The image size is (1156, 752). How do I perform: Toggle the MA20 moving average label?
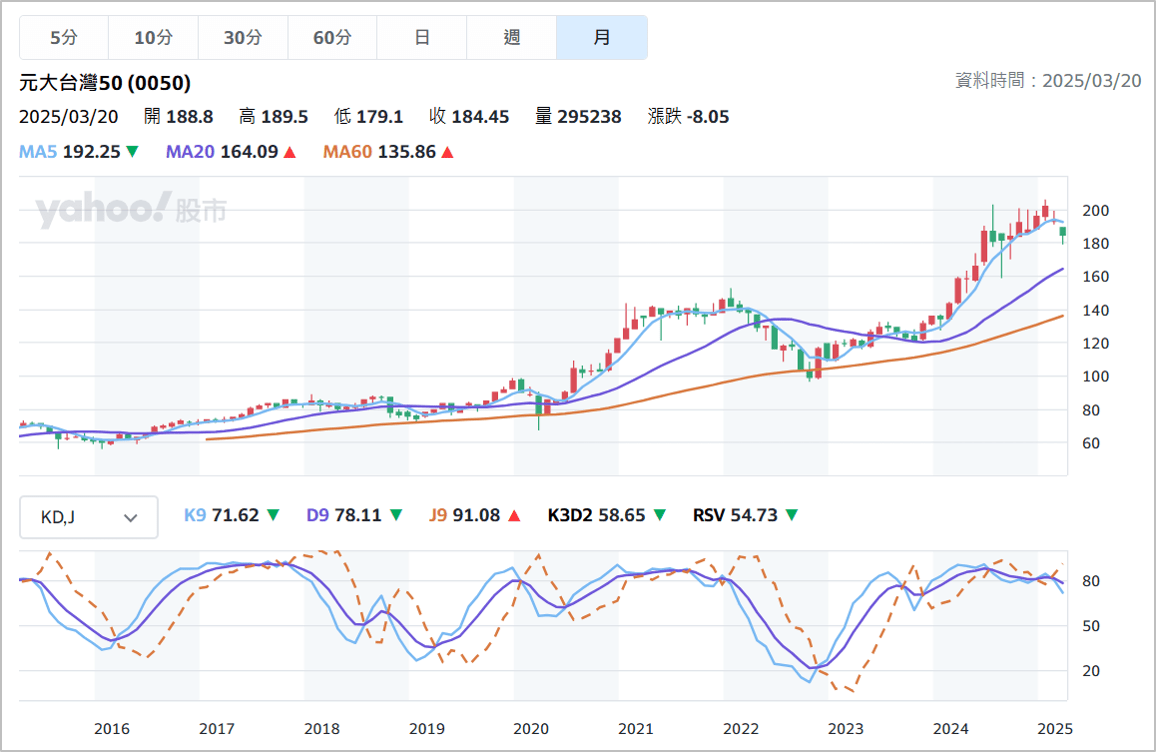tap(190, 150)
